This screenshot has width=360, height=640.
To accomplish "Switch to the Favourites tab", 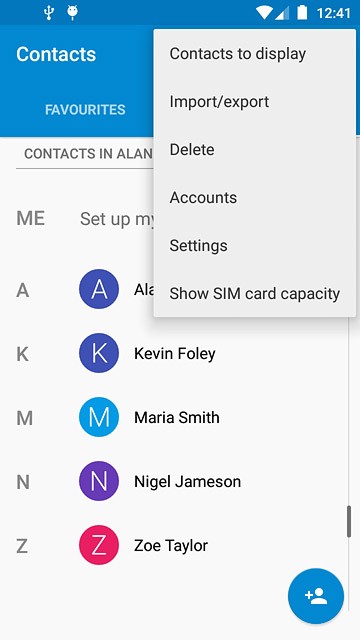I will pos(85,109).
